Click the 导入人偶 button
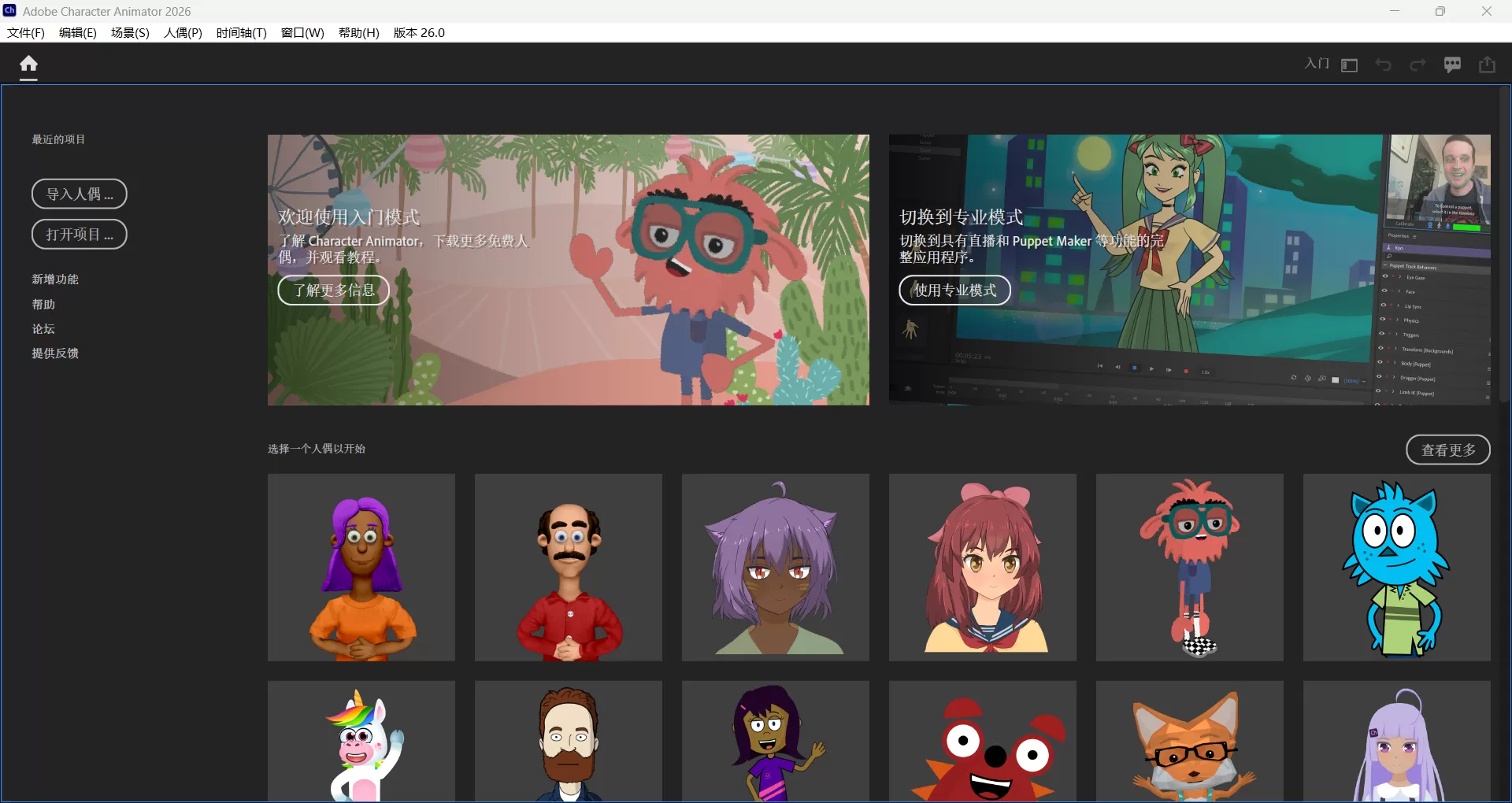The width and height of the screenshot is (1512, 803). (79, 194)
